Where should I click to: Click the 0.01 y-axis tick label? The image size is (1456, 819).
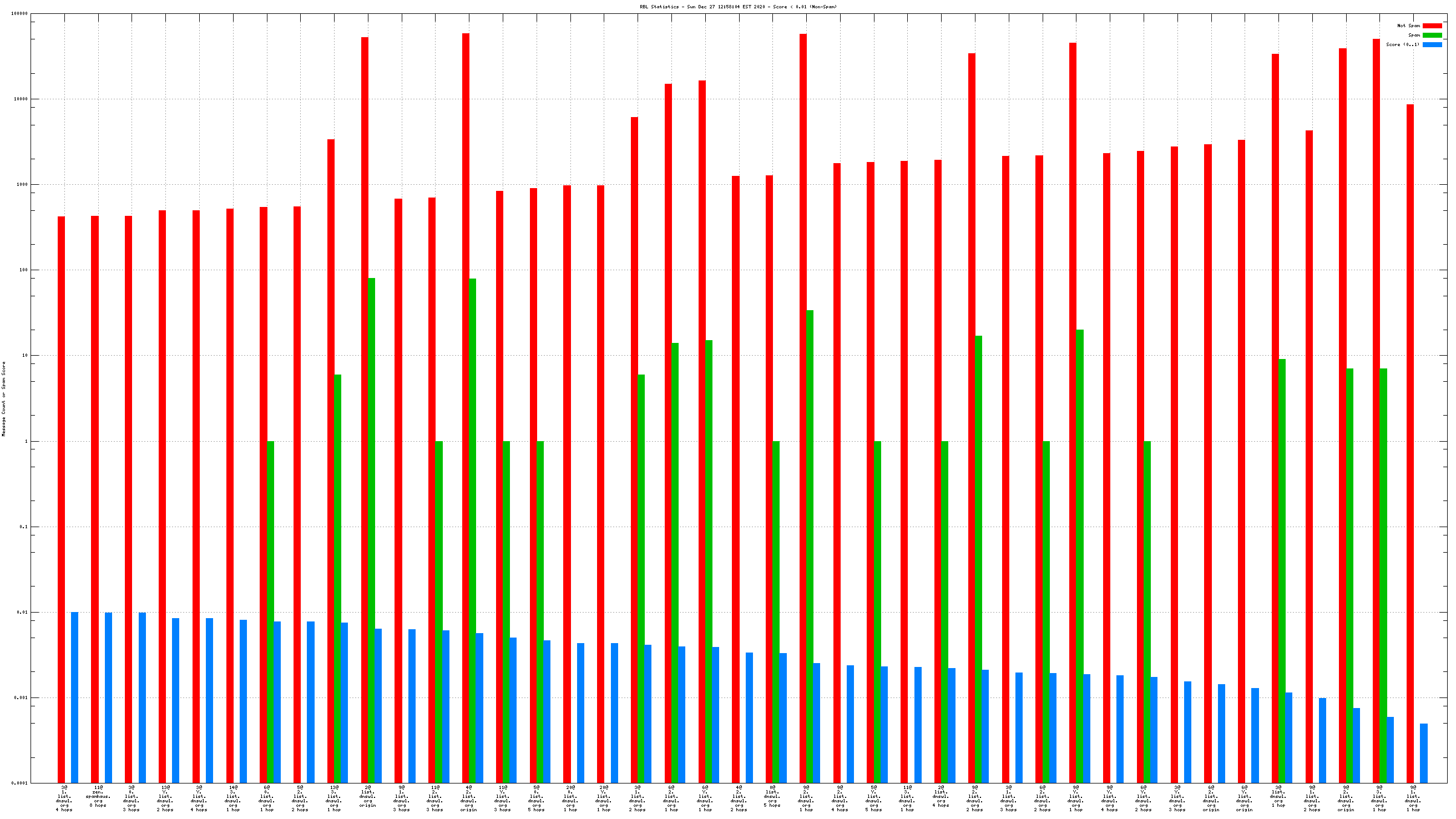[22, 612]
